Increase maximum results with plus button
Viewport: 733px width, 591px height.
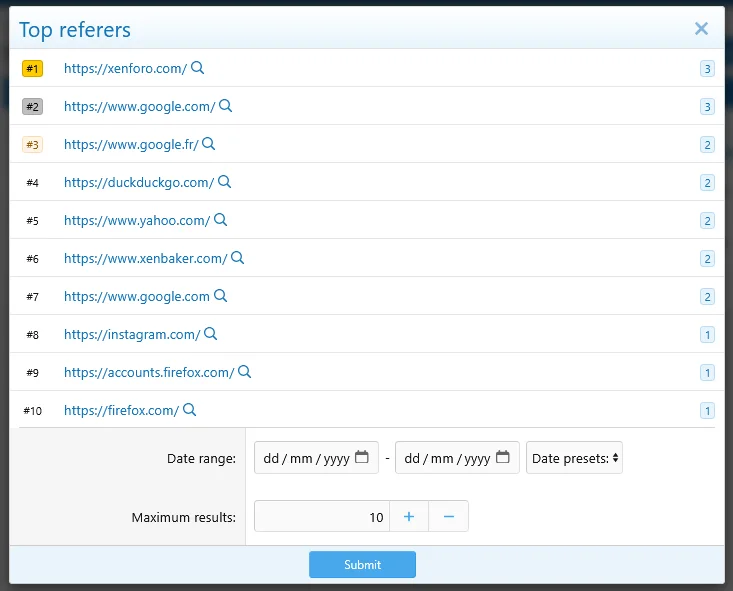point(408,516)
